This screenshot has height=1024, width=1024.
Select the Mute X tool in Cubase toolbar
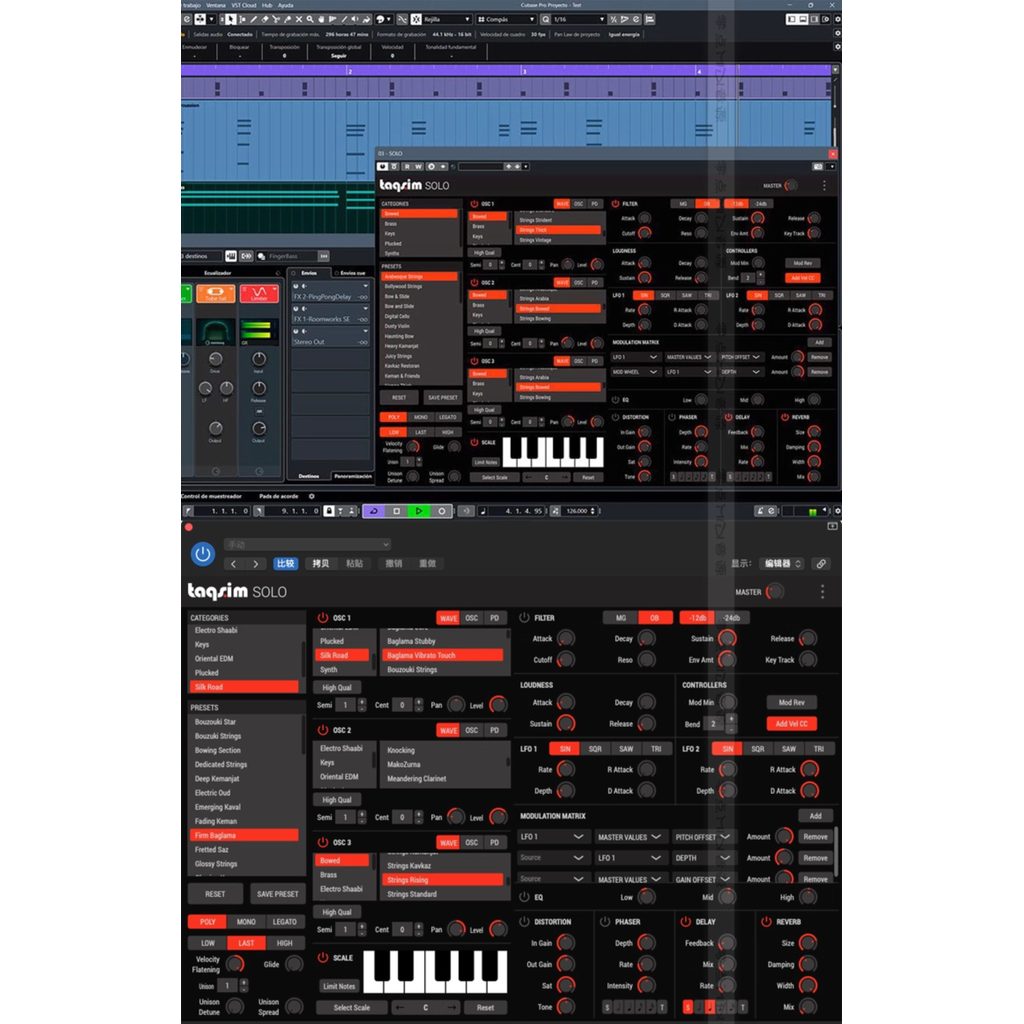coord(299,20)
